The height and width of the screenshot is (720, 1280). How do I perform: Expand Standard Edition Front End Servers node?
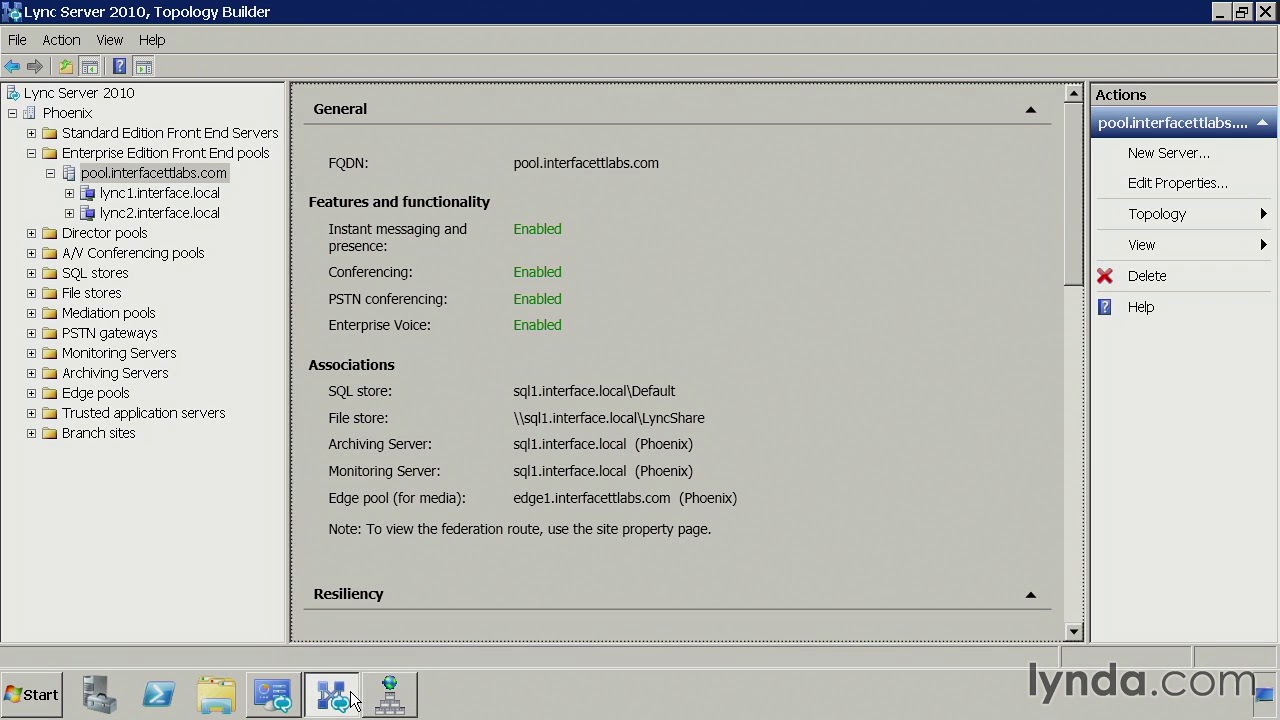point(31,133)
